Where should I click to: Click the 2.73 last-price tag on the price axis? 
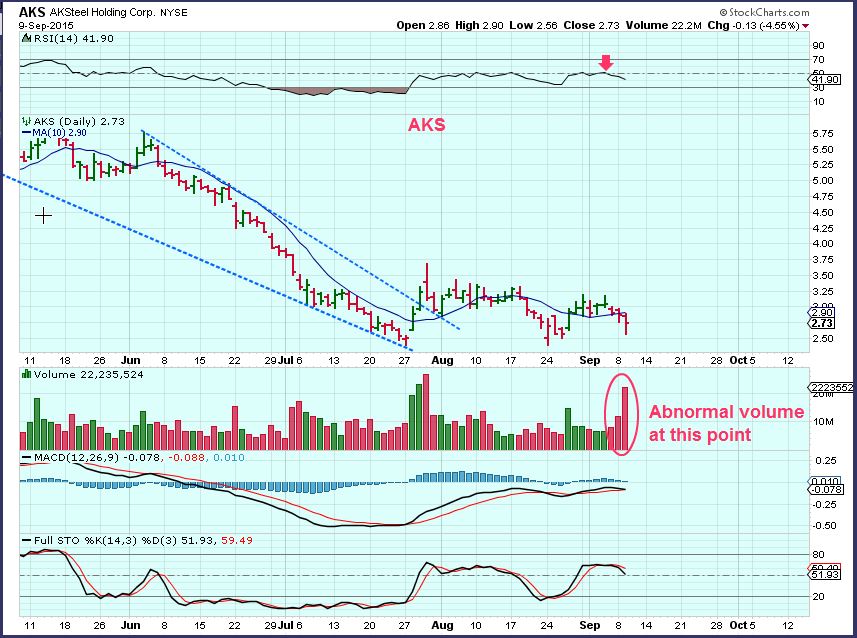click(822, 323)
